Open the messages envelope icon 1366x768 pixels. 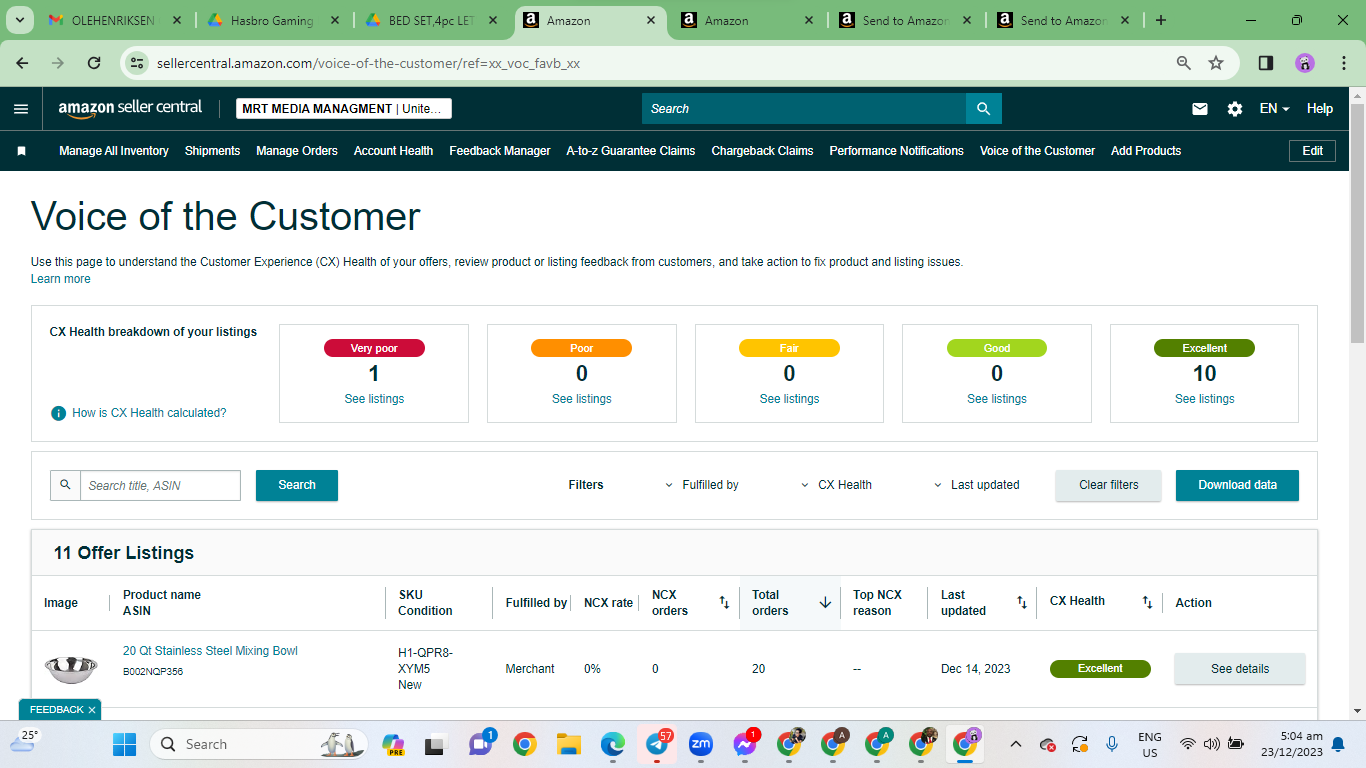point(1200,109)
